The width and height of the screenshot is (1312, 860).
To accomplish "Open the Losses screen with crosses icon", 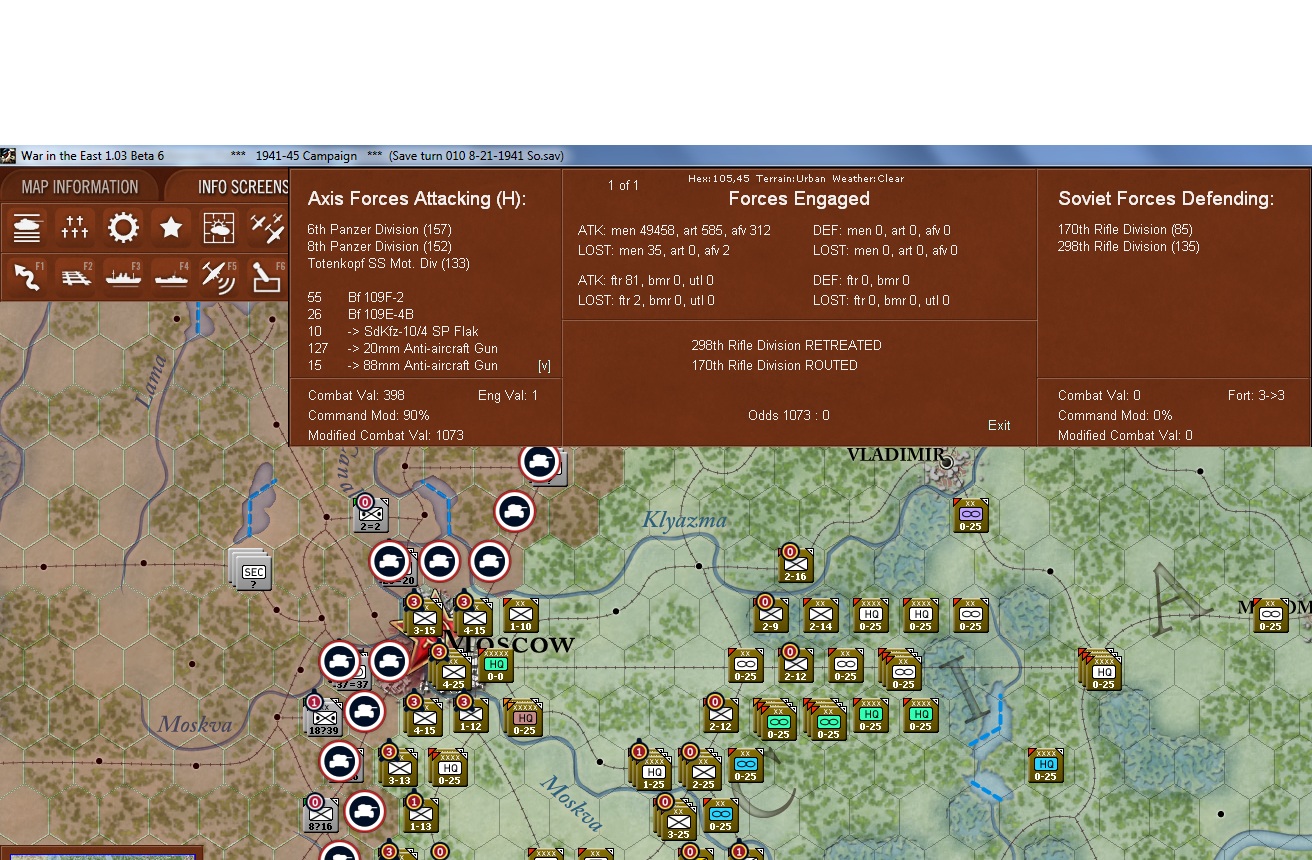I will 75,228.
